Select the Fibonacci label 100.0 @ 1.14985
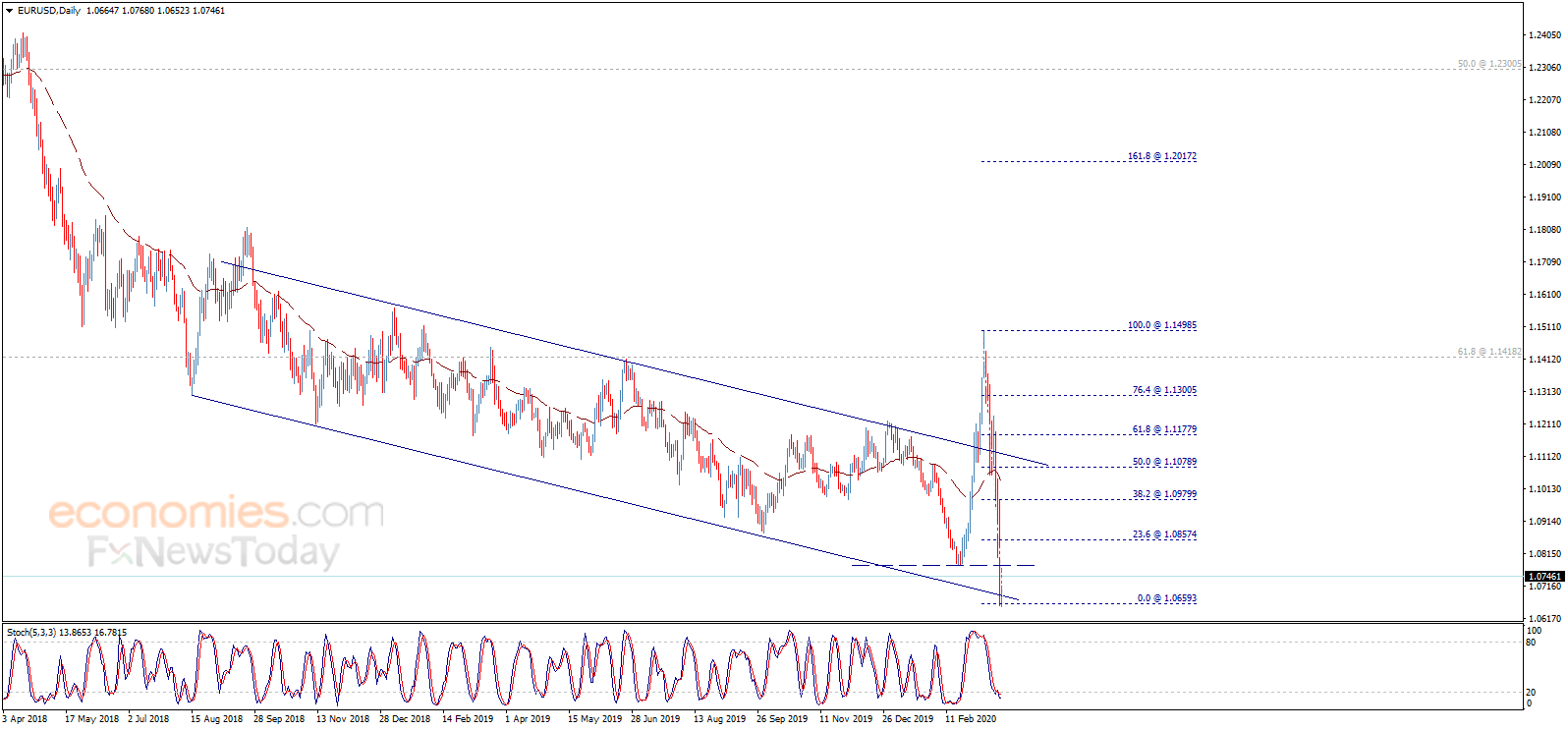The height and width of the screenshot is (730, 1568). 1161,325
